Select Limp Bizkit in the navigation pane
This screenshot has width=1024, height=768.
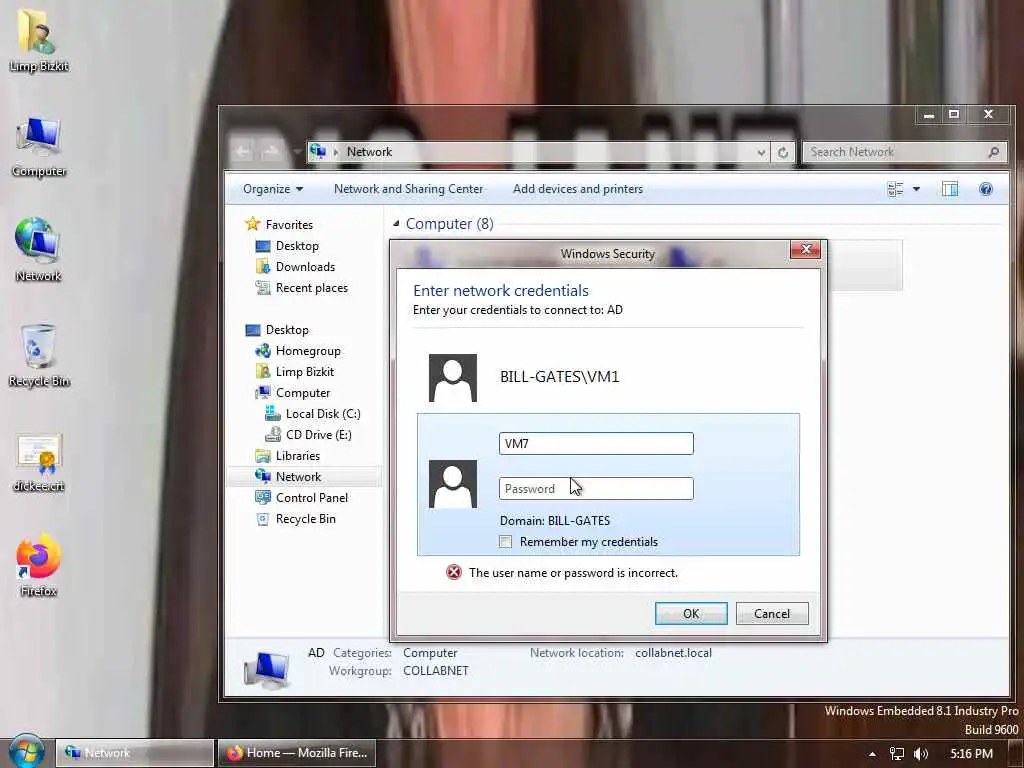point(304,372)
